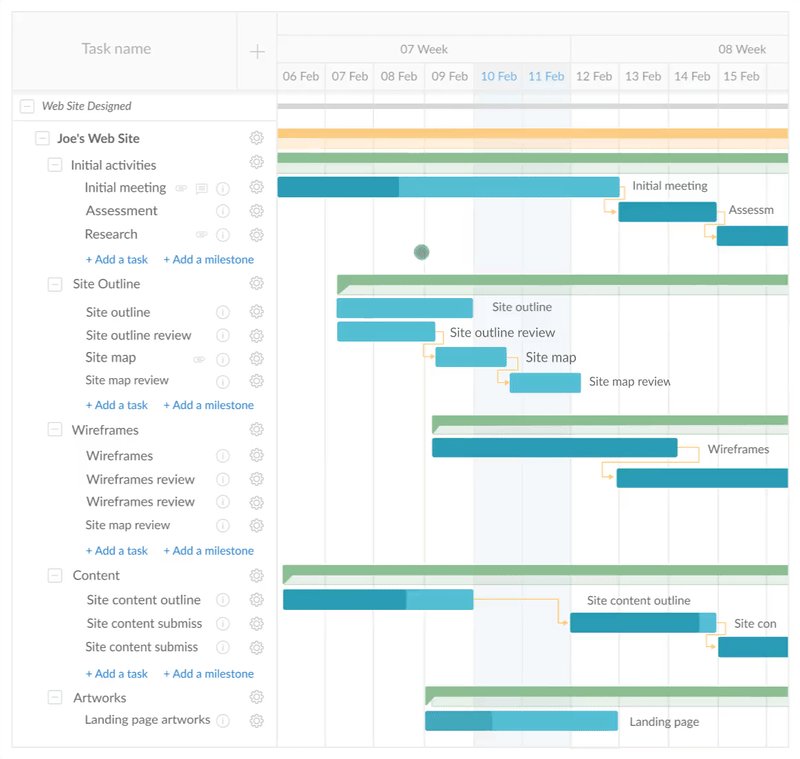Select the Site outline review Gantt bar
The width and height of the screenshot is (800, 759).
(386, 332)
